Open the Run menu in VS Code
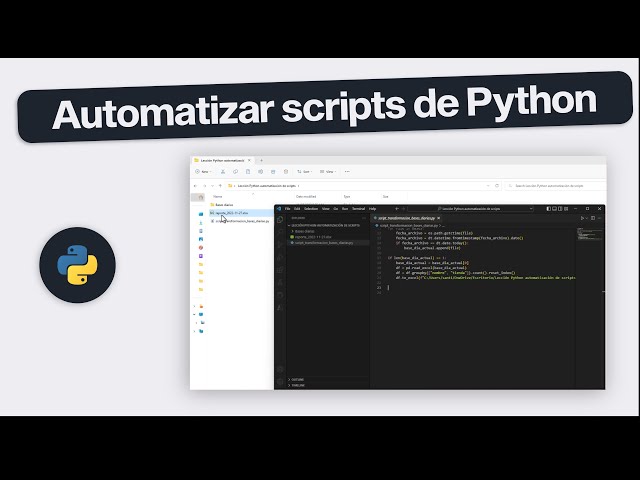This screenshot has width=640, height=480. click(x=345, y=209)
